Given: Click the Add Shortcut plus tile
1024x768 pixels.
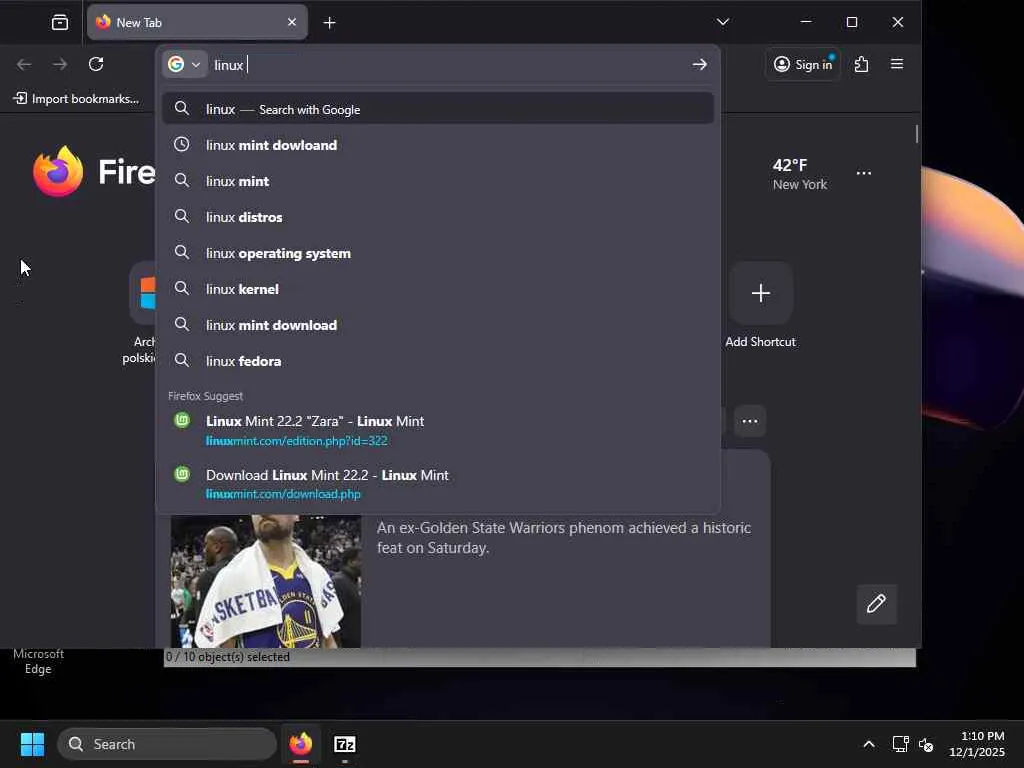Looking at the screenshot, I should [x=761, y=293].
